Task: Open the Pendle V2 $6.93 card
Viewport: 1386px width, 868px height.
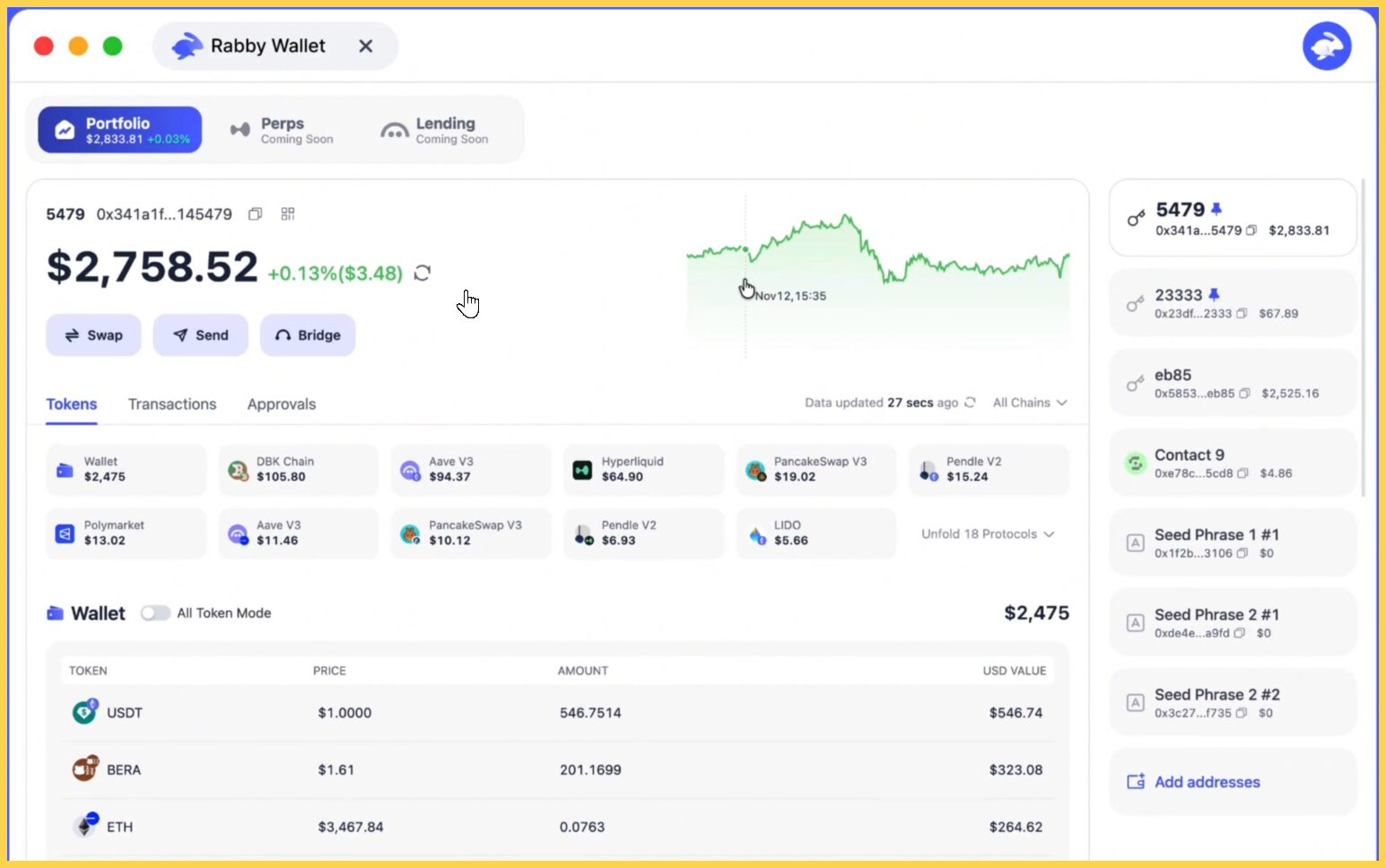Action: click(643, 534)
